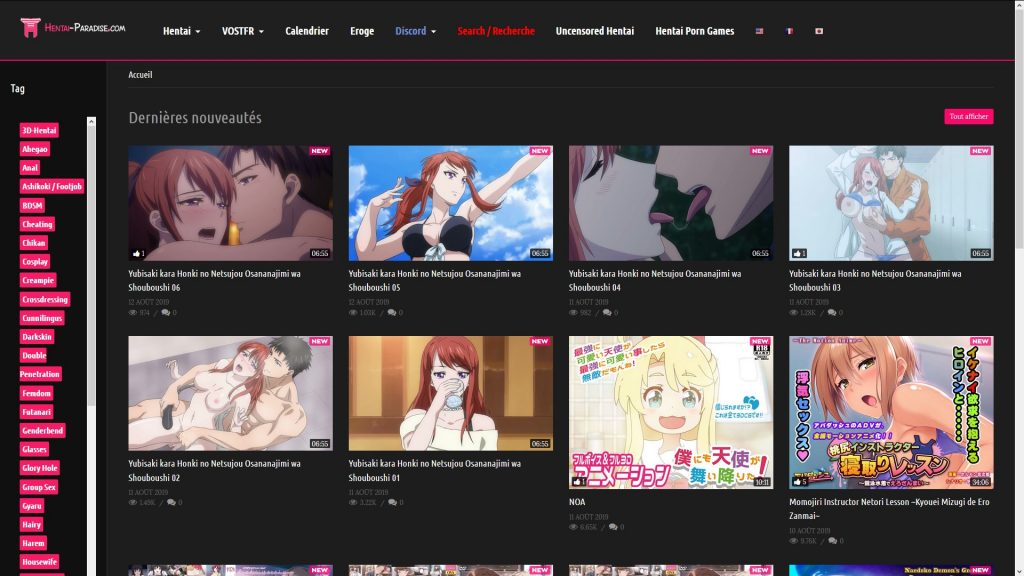The width and height of the screenshot is (1024, 576).
Task: Select the Crossdressing tag
Action: point(44,299)
